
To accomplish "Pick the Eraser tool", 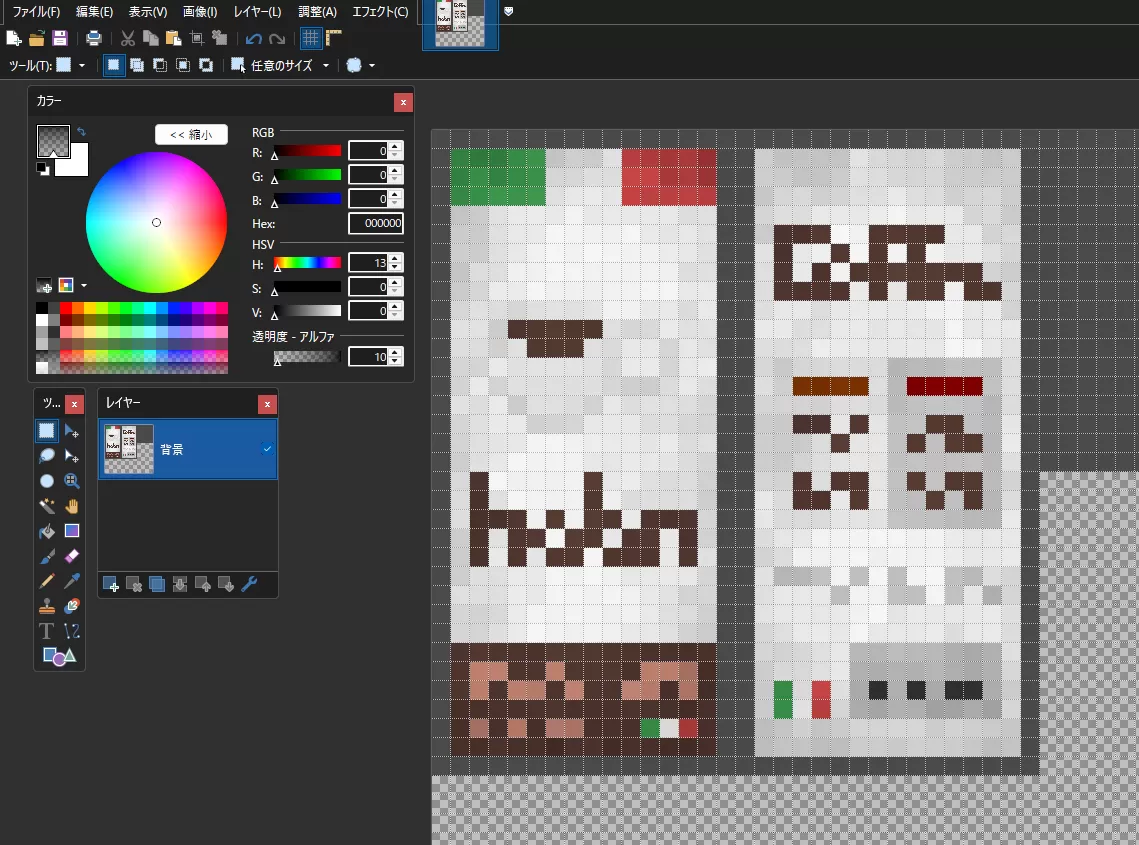I will point(71,556).
